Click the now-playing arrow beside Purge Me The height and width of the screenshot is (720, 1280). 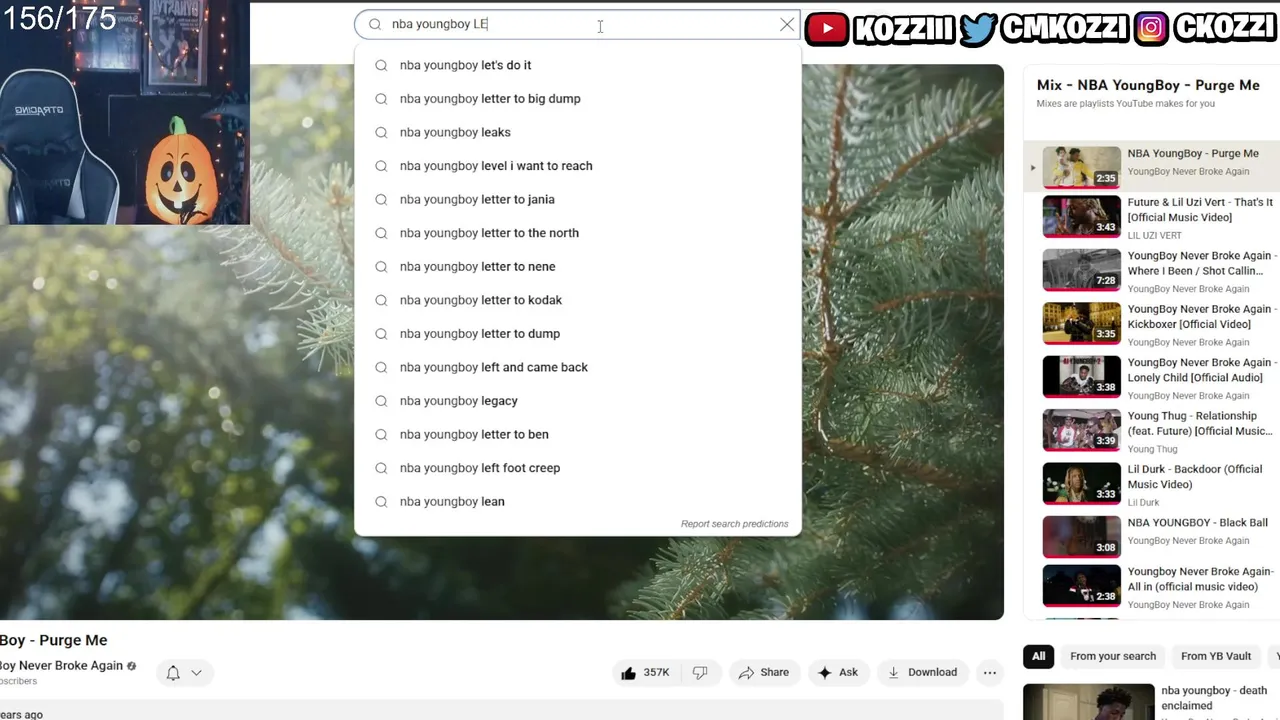click(x=1033, y=168)
